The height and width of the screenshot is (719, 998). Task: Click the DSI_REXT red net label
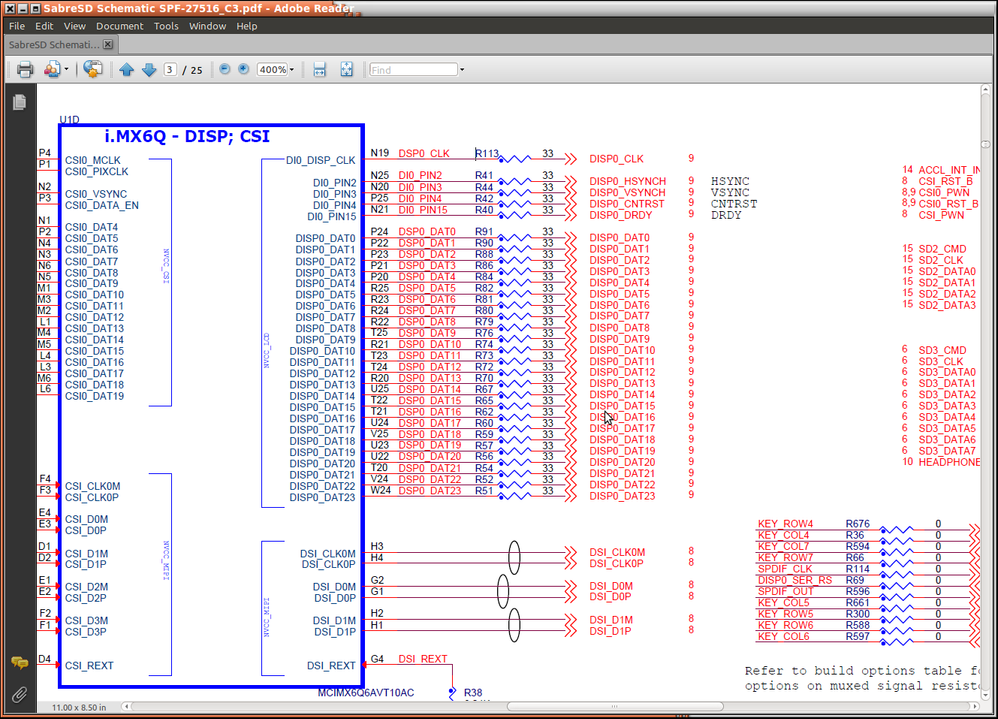tap(423, 659)
